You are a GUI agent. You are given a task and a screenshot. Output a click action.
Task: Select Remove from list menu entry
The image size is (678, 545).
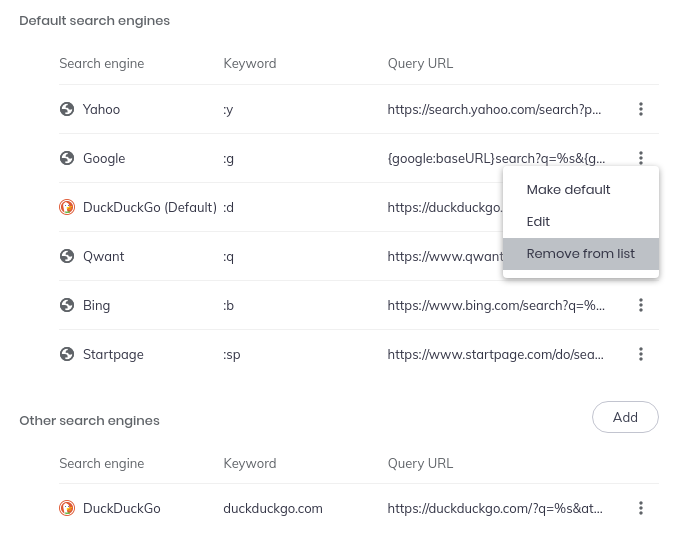tap(580, 253)
